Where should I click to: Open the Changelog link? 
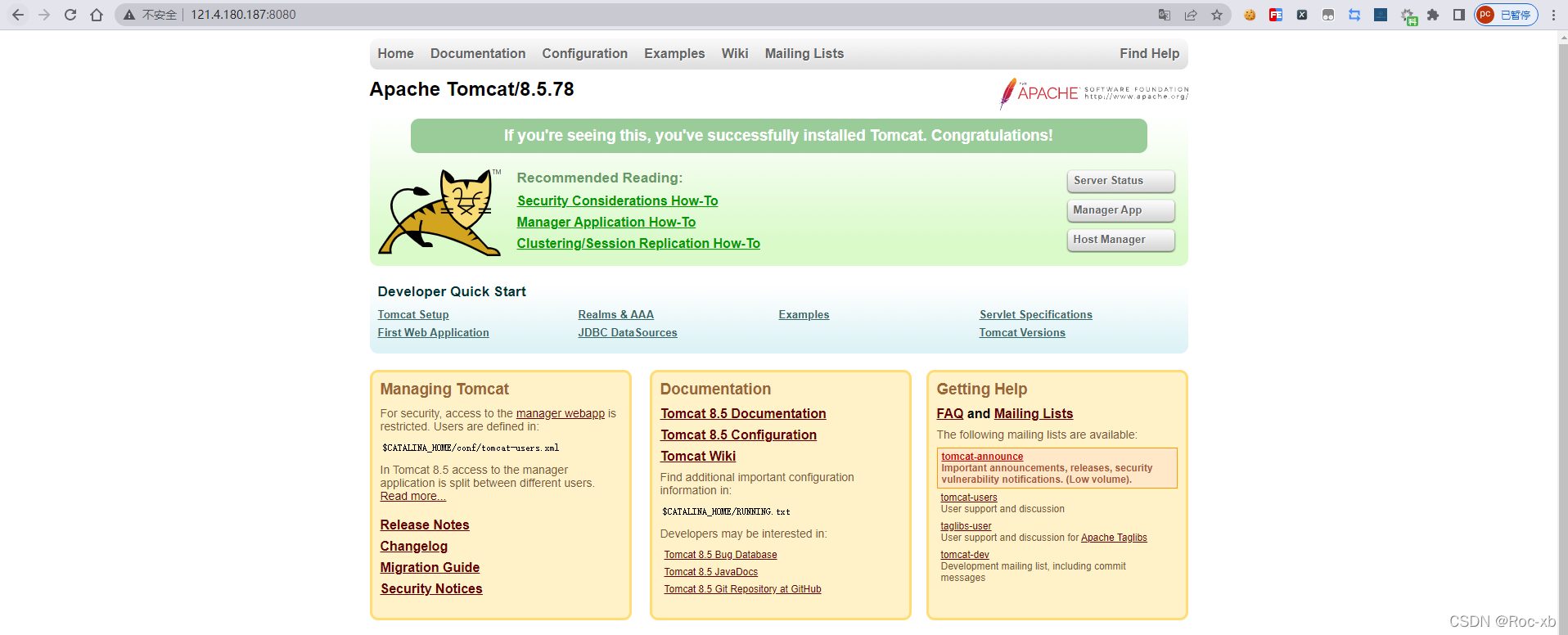413,546
